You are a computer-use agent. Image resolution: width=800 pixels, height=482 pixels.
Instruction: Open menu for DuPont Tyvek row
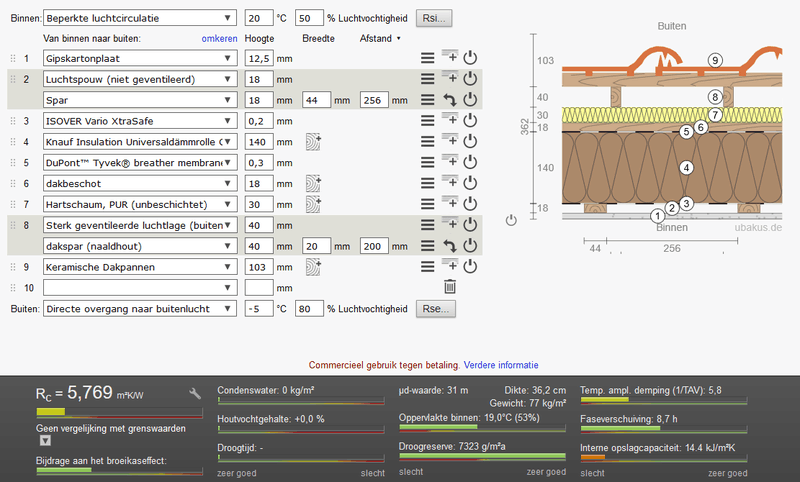coord(428,163)
